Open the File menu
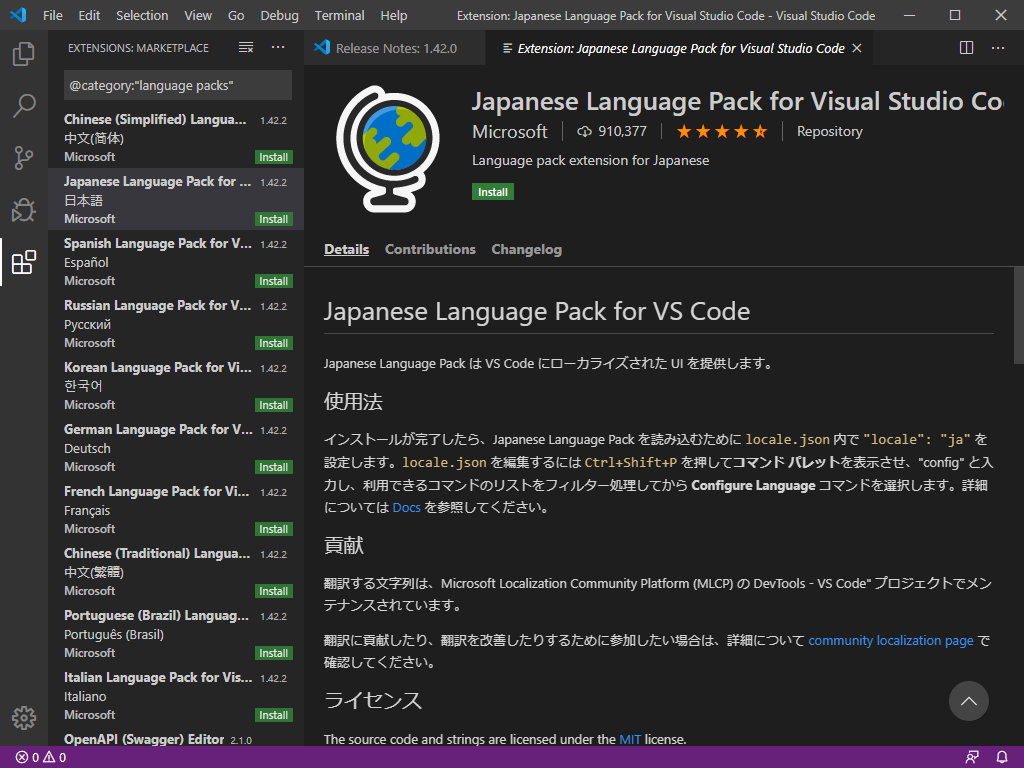The width and height of the screenshot is (1024, 768). (x=53, y=15)
